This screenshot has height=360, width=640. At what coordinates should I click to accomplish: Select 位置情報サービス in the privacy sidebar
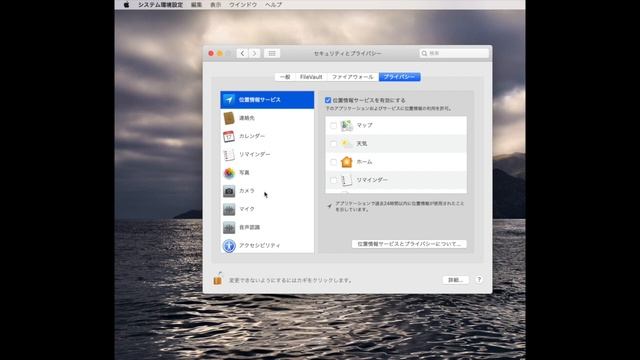267,100
